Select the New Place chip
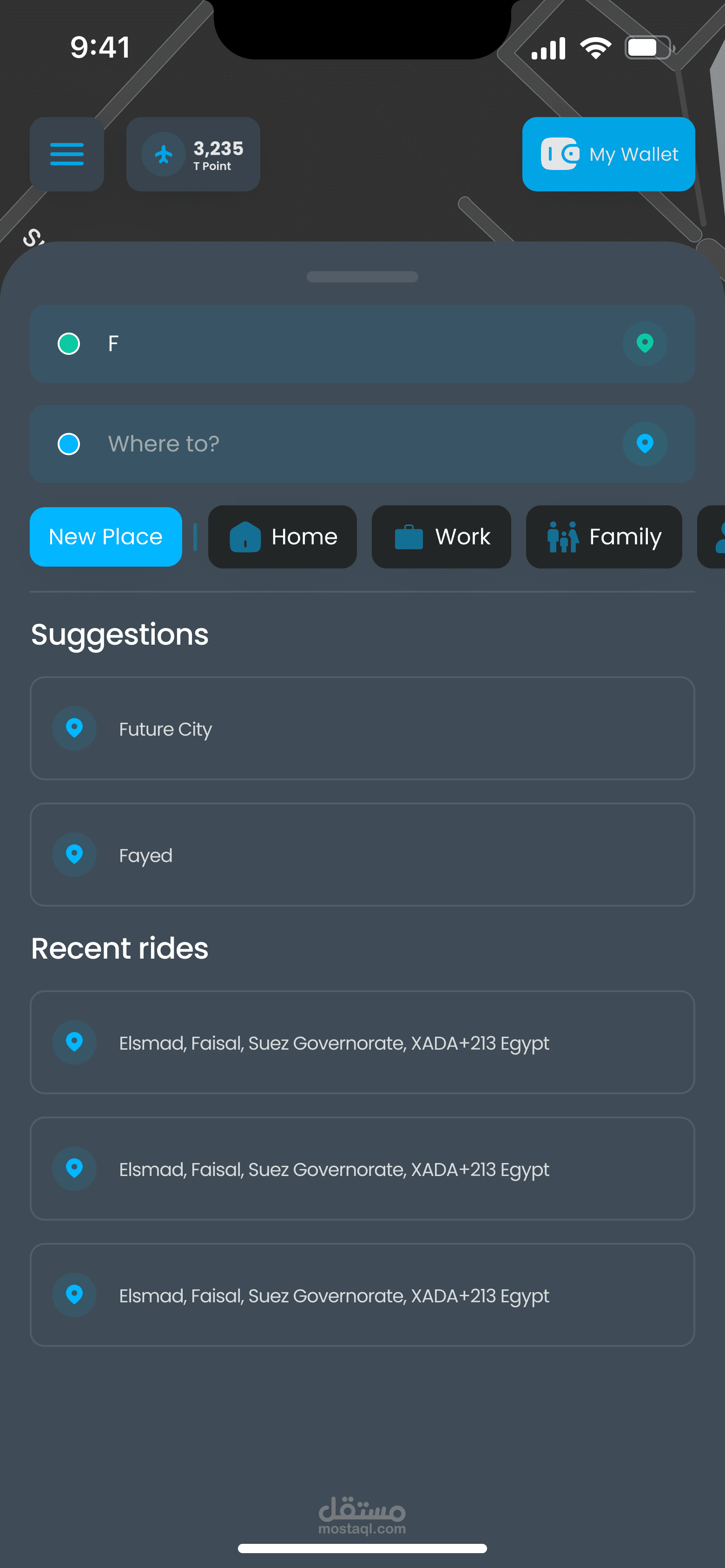 105,537
